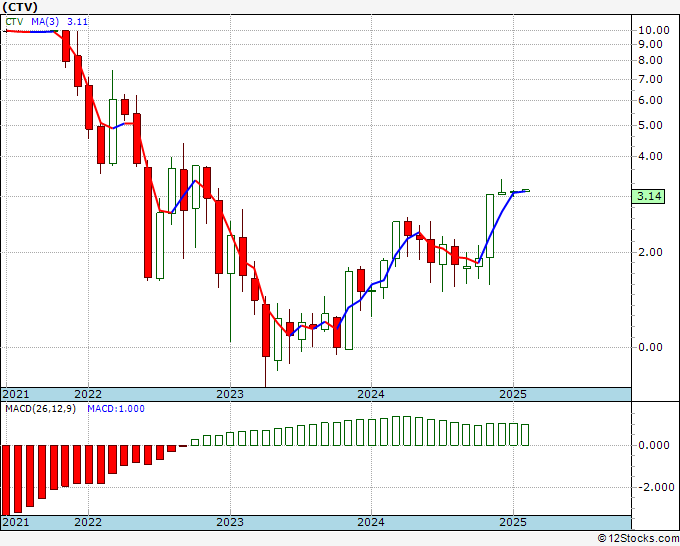Click the first red MACD histogram bar
Viewport: 680px width, 546px height.
6,480
